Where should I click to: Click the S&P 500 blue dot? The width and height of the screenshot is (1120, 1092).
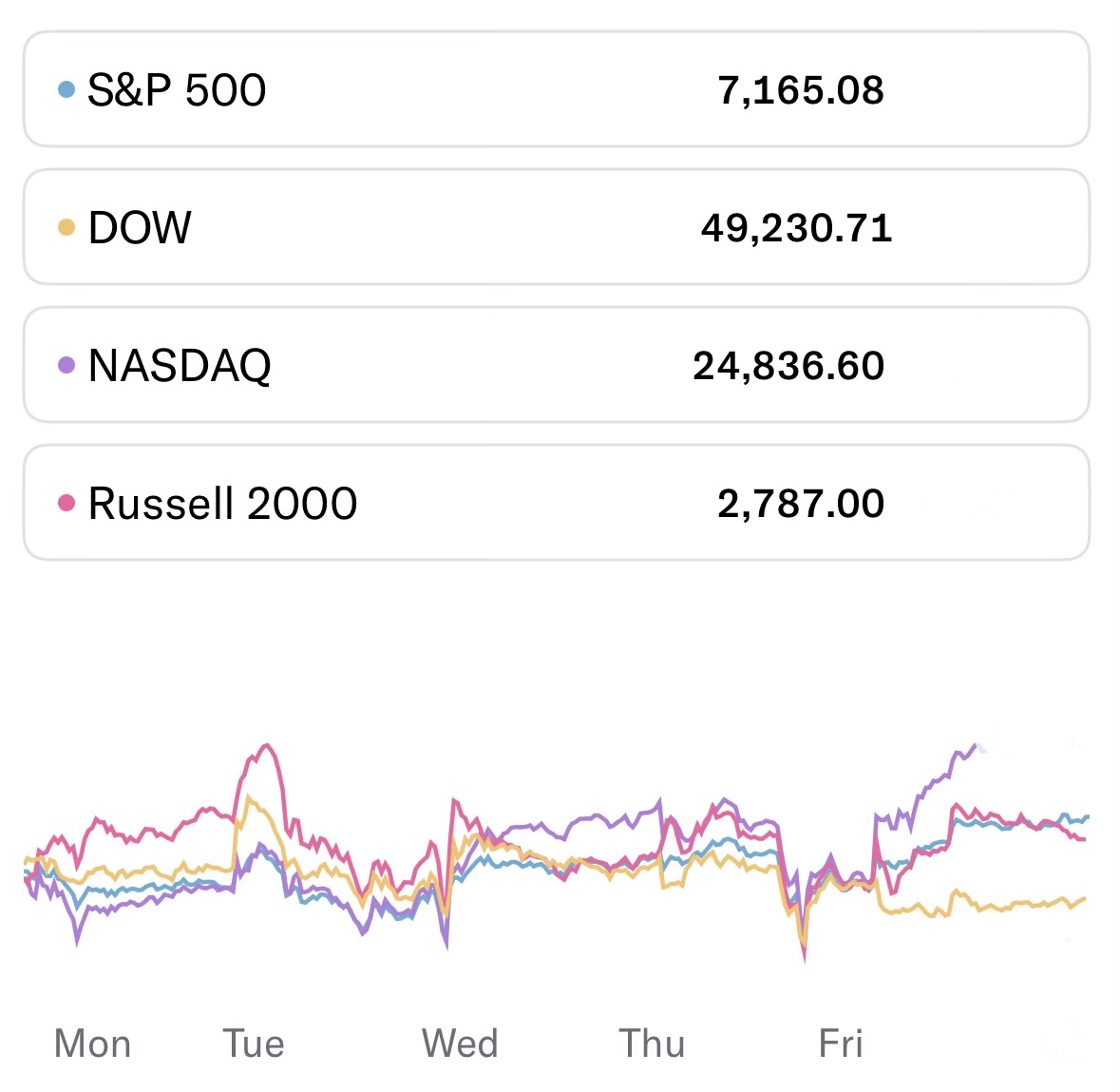(66, 89)
